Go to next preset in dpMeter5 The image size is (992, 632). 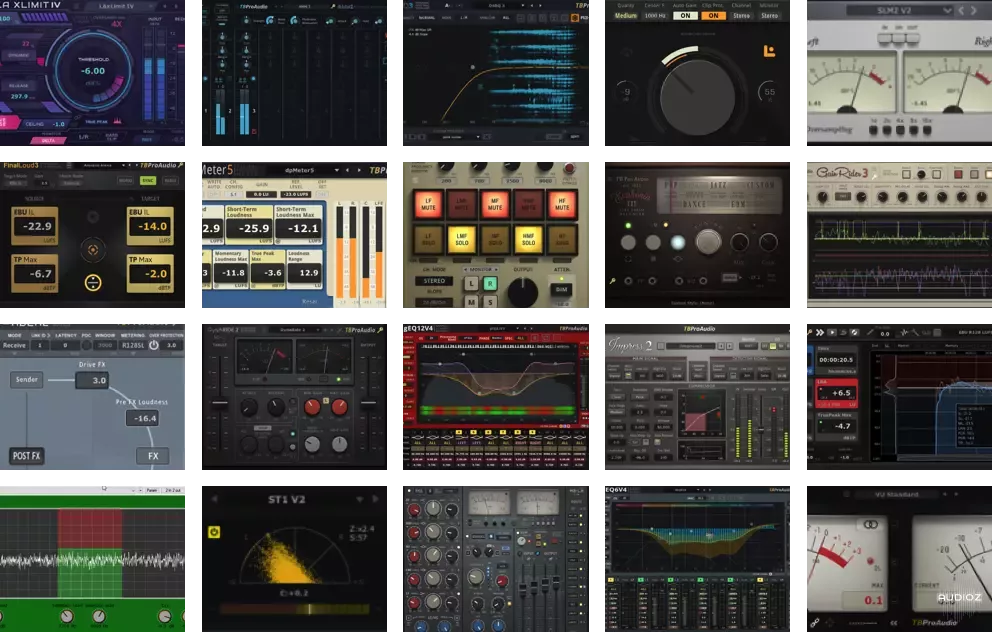(x=359, y=170)
